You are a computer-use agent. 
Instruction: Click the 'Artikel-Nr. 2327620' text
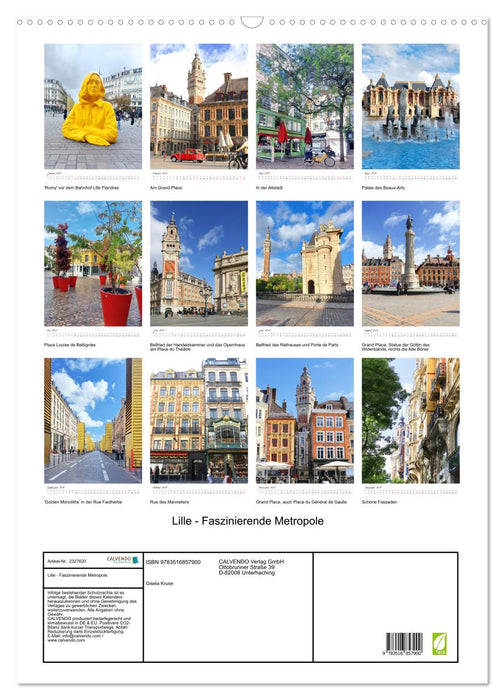pyautogui.click(x=67, y=561)
